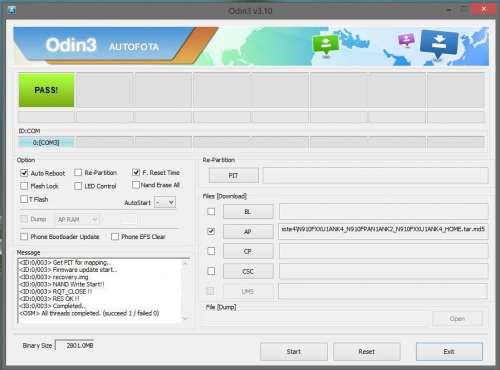
Task: Enable the LED Control checkbox
Action: click(78, 186)
